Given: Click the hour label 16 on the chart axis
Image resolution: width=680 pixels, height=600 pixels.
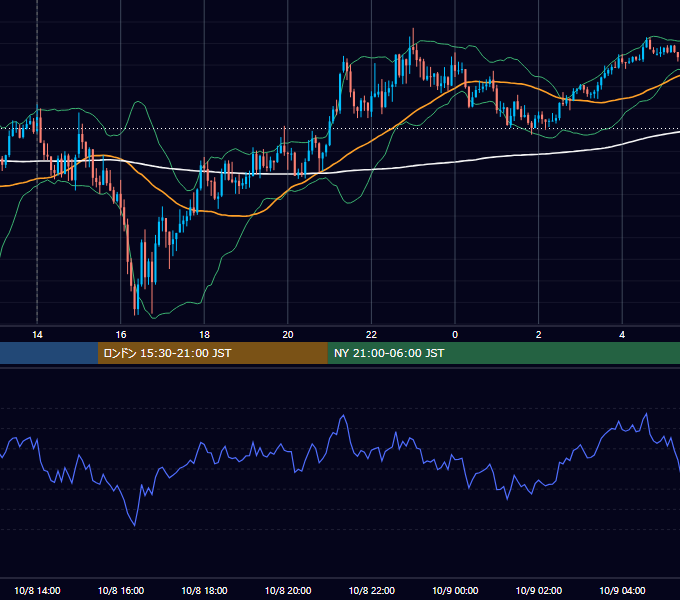Looking at the screenshot, I should (x=121, y=335).
